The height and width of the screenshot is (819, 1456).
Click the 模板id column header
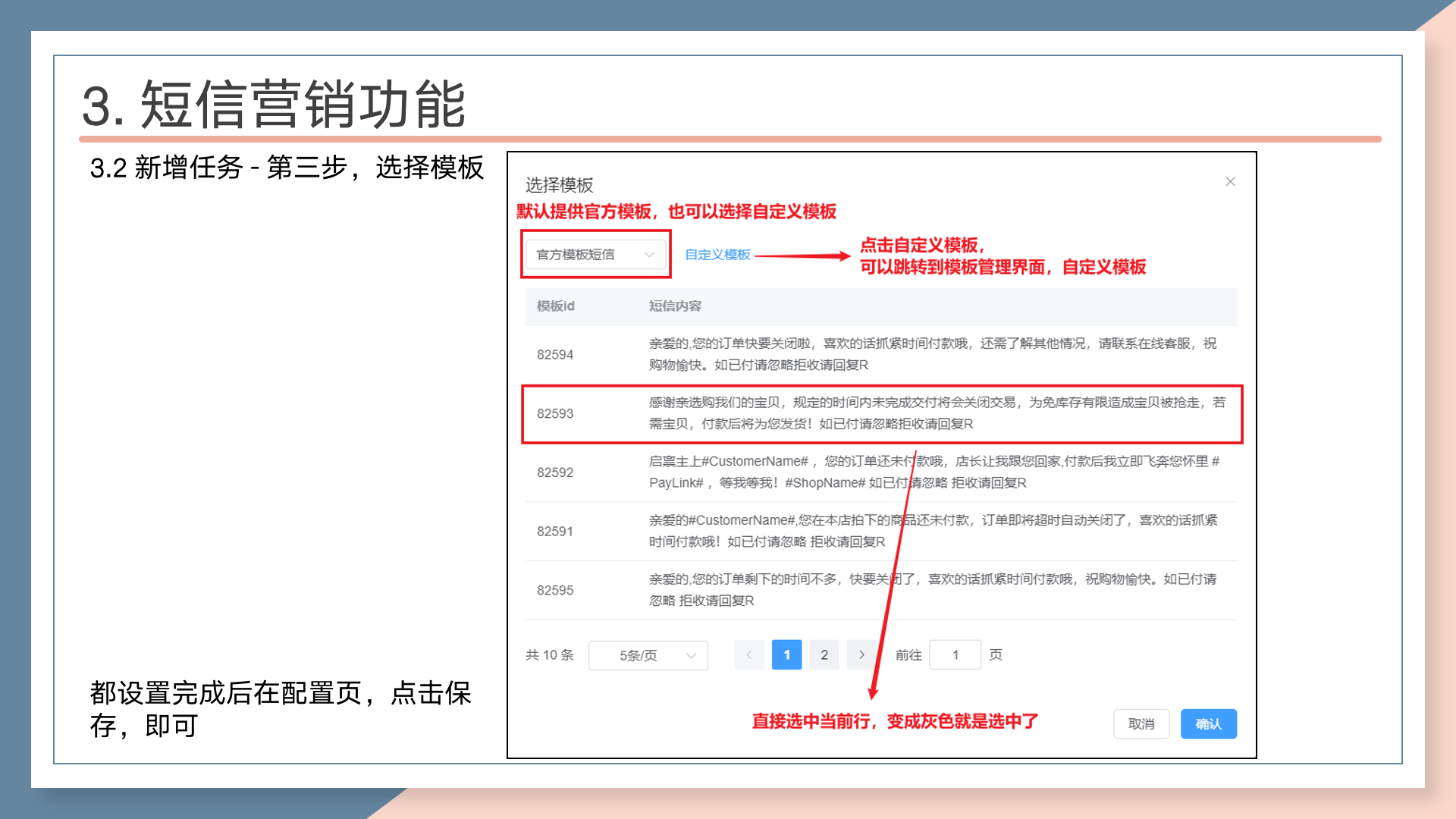pyautogui.click(x=555, y=306)
